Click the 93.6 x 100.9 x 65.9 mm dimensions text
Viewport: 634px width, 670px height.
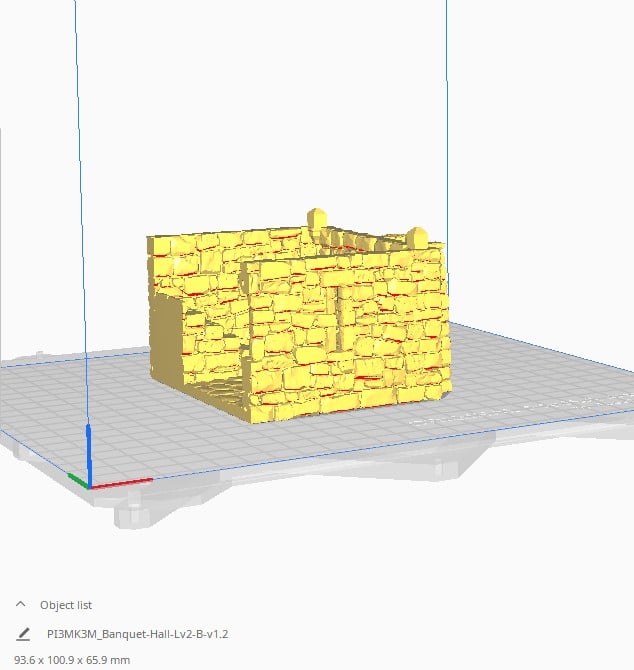(72, 659)
